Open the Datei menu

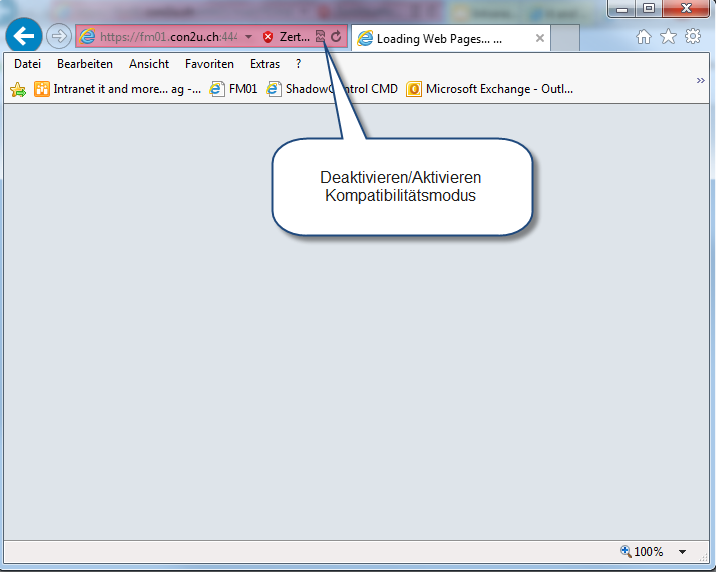(x=27, y=64)
